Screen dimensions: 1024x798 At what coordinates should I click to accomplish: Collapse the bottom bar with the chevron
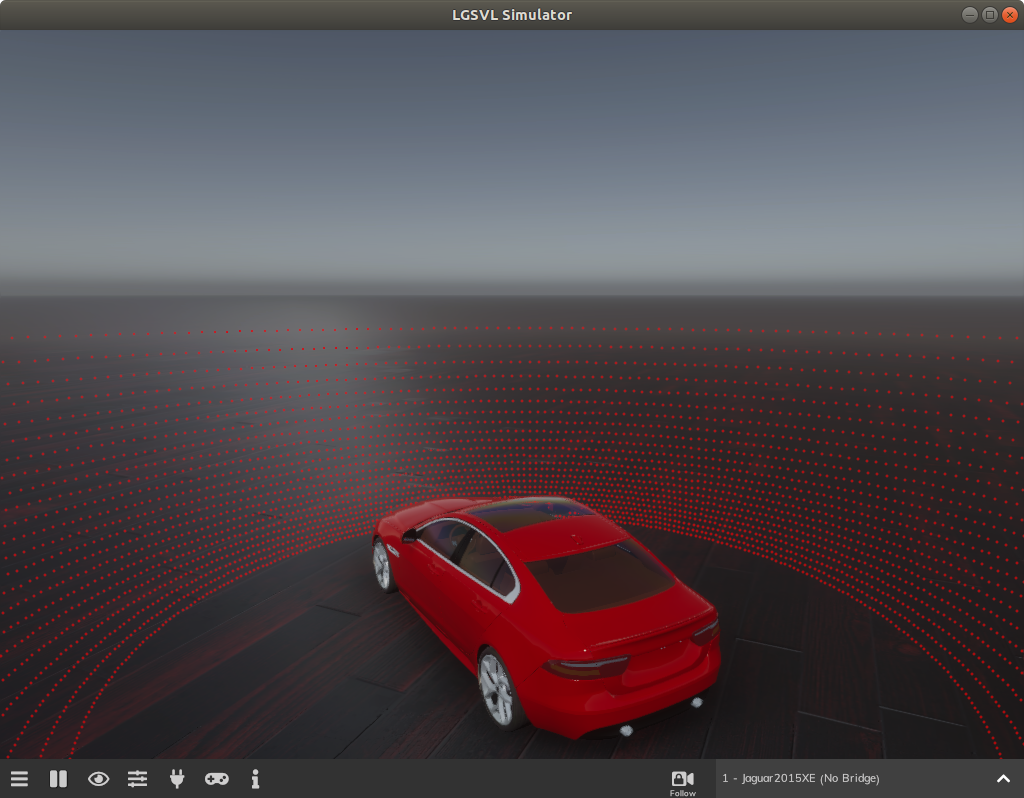[x=1003, y=778]
